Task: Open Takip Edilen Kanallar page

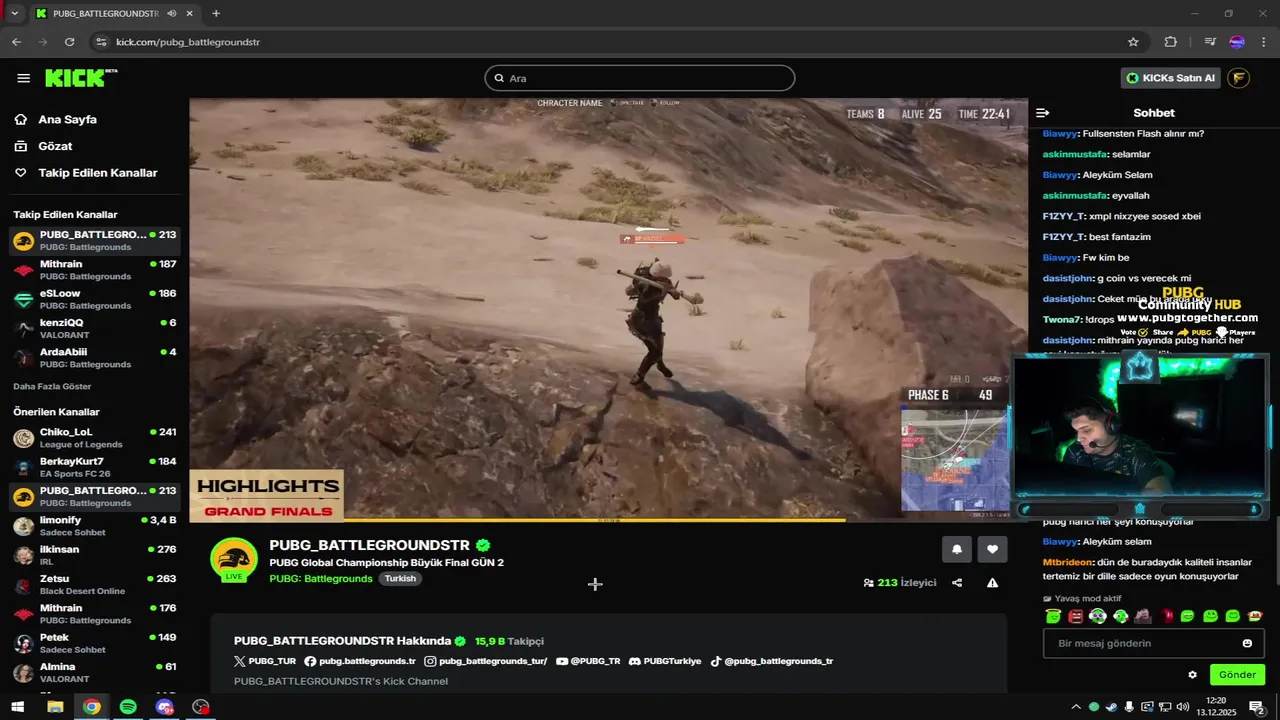Action: pos(86,173)
